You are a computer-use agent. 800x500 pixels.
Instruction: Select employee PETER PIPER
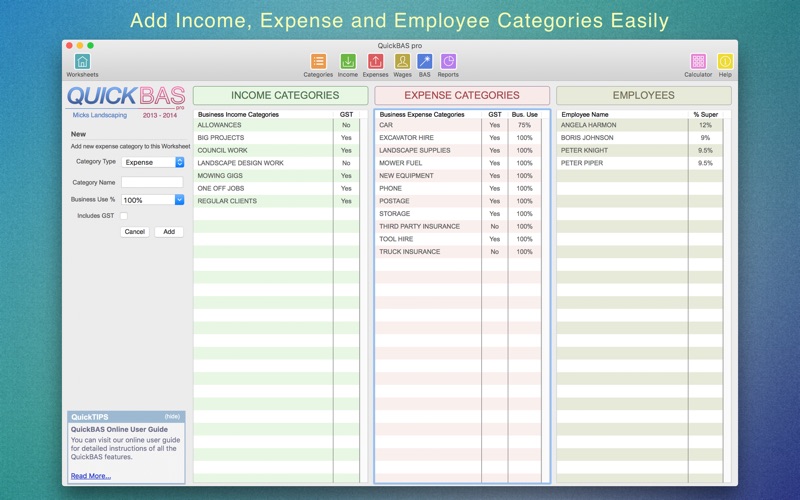tap(640, 163)
